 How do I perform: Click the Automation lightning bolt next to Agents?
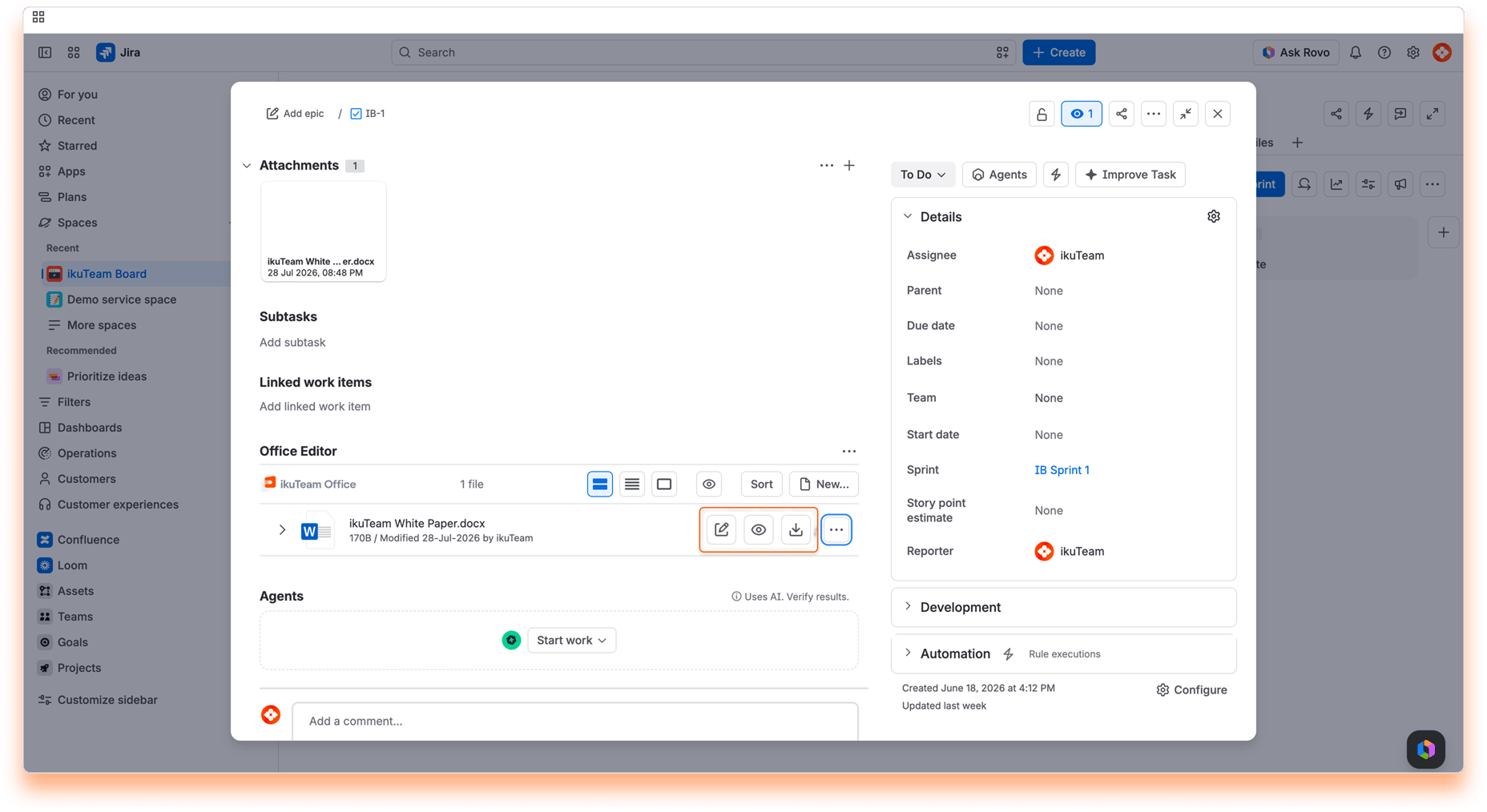click(x=1055, y=175)
